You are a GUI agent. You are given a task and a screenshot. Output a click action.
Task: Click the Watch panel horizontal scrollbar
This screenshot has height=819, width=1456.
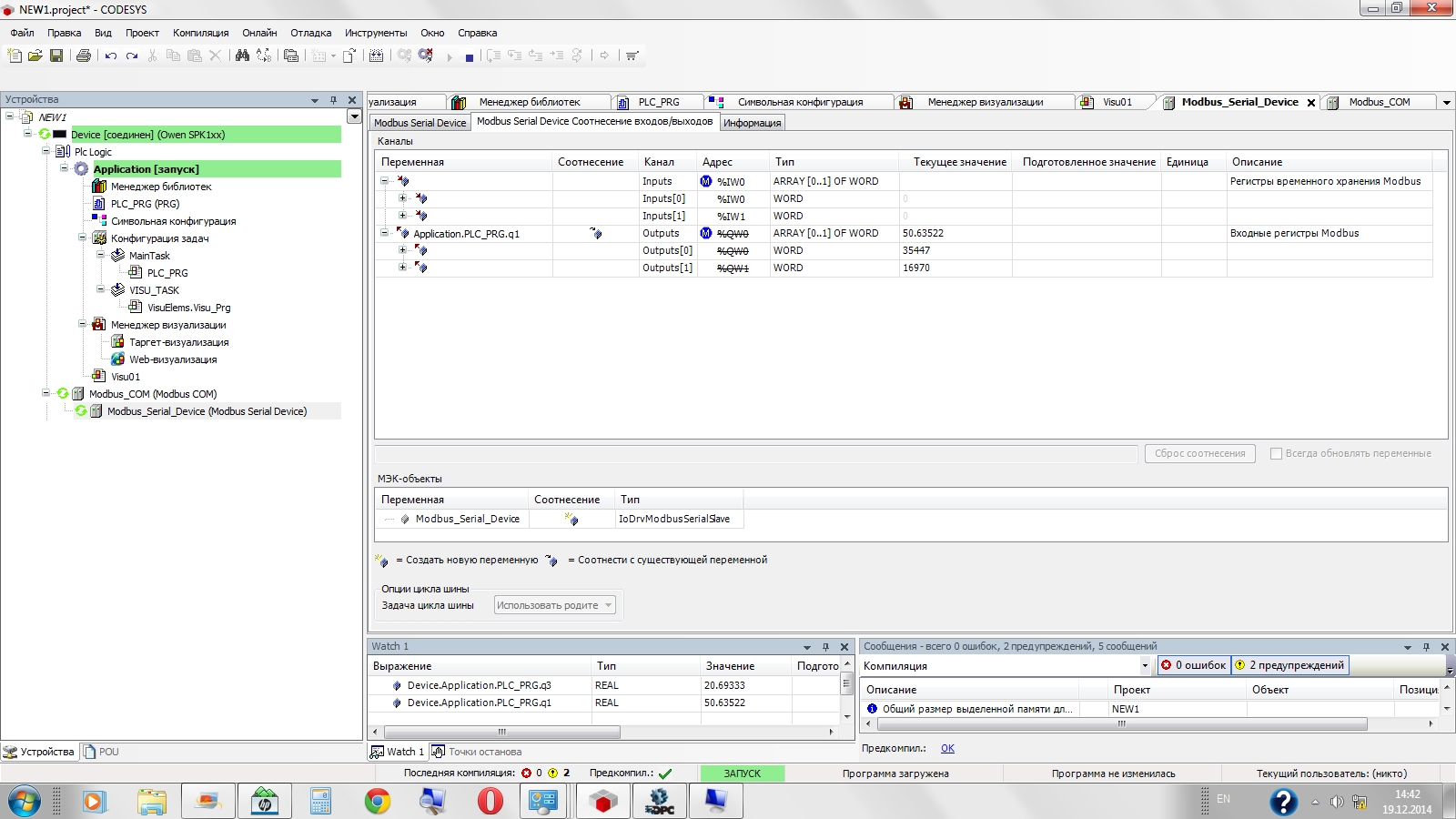point(502,732)
